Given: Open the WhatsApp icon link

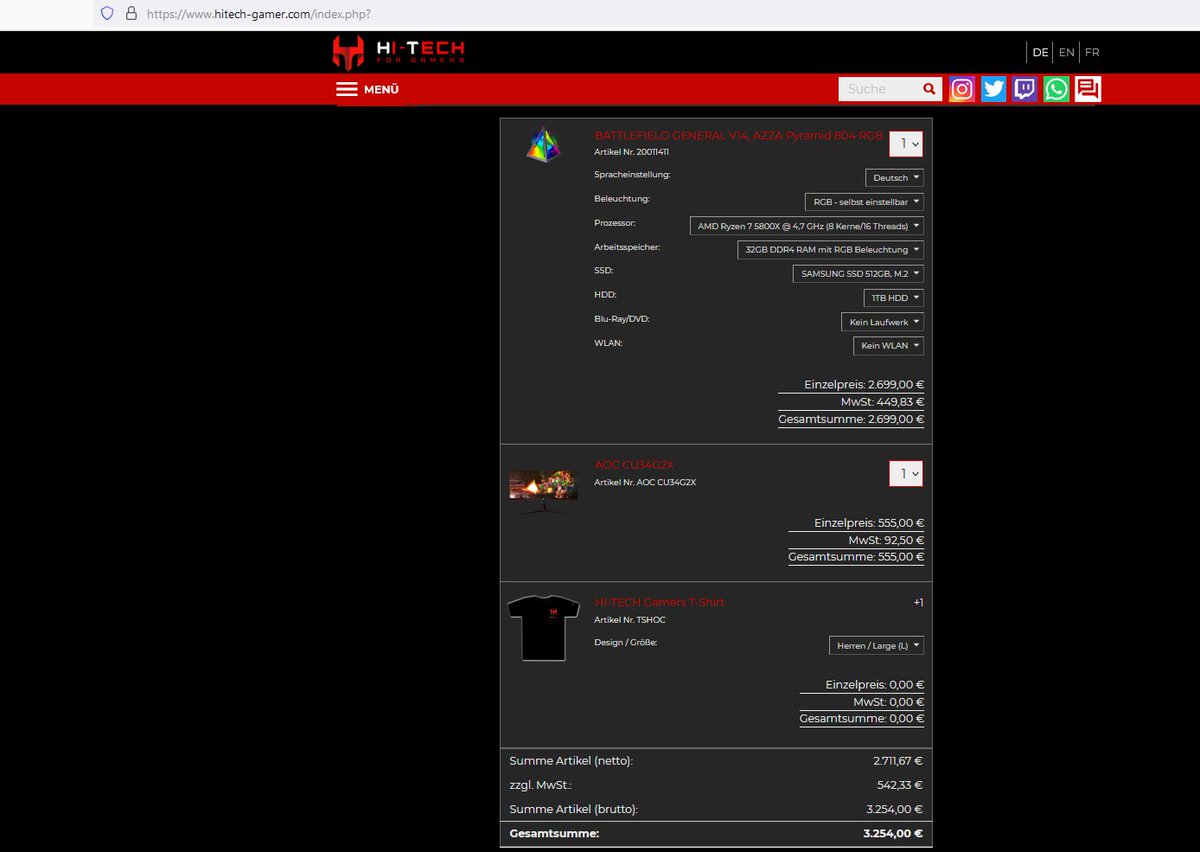Looking at the screenshot, I should coord(1056,89).
